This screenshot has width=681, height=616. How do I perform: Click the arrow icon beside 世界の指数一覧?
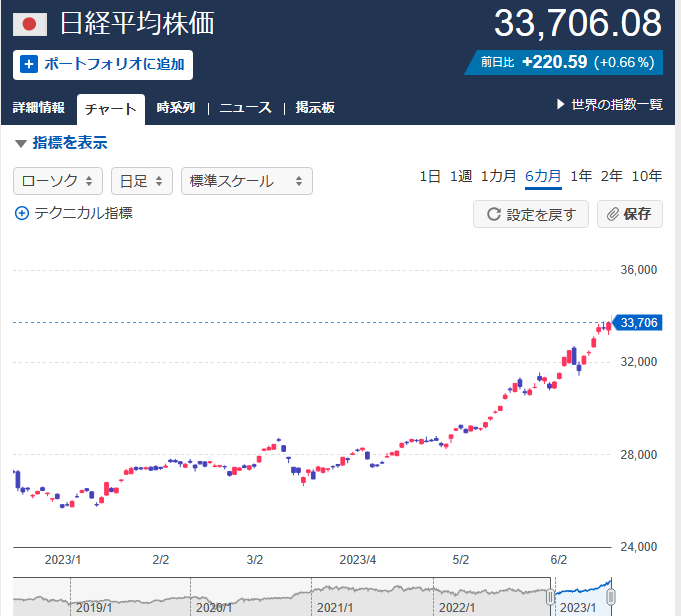point(561,105)
